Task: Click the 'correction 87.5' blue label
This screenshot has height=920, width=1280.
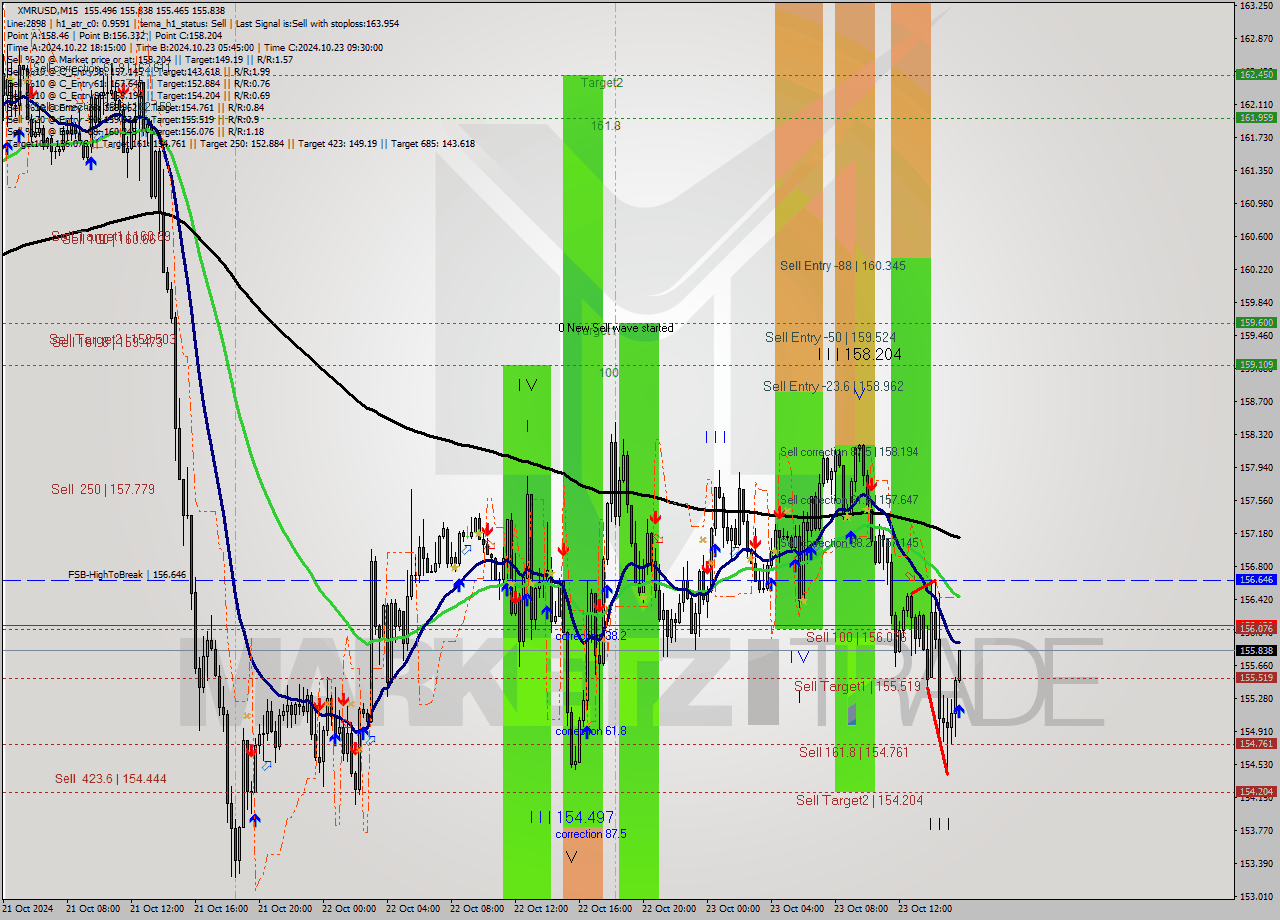Action: click(593, 834)
